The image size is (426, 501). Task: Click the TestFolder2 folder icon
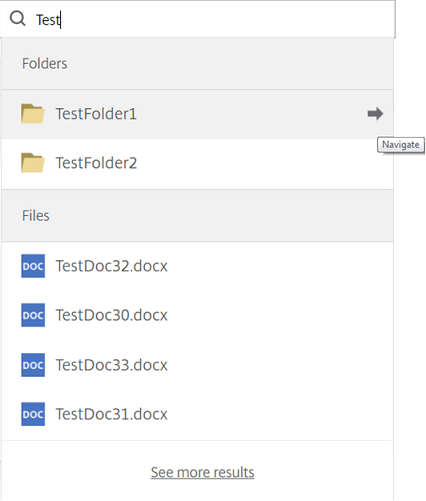(x=33, y=163)
